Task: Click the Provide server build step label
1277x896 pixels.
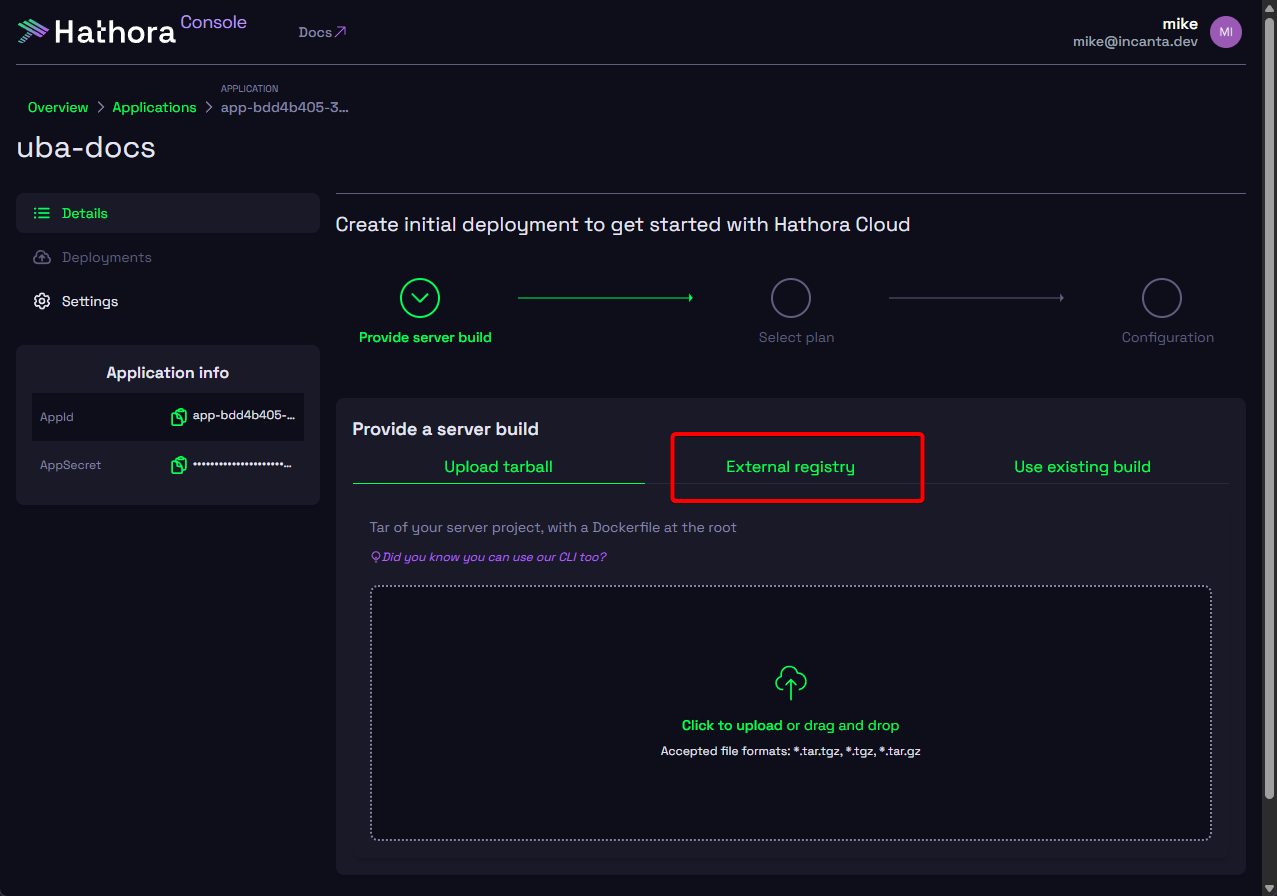Action: (x=425, y=337)
